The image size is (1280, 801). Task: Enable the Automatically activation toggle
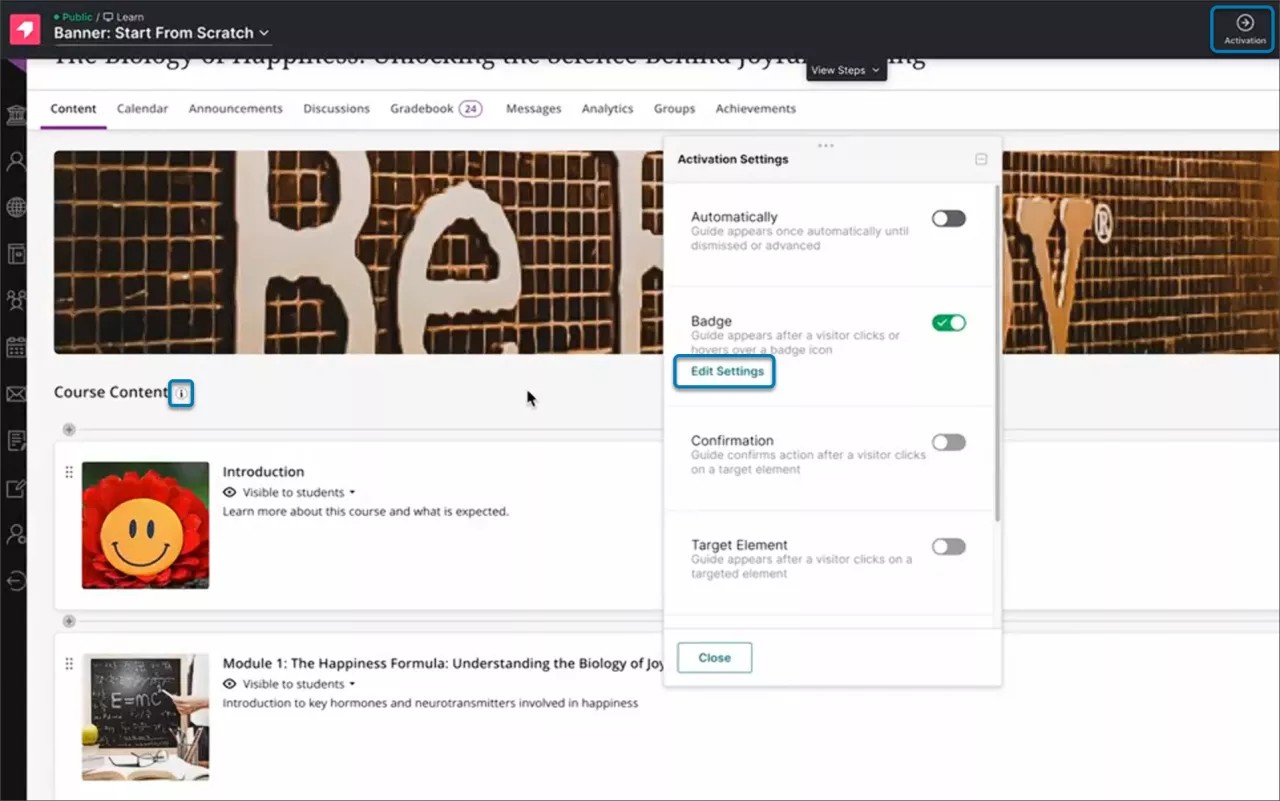(948, 218)
